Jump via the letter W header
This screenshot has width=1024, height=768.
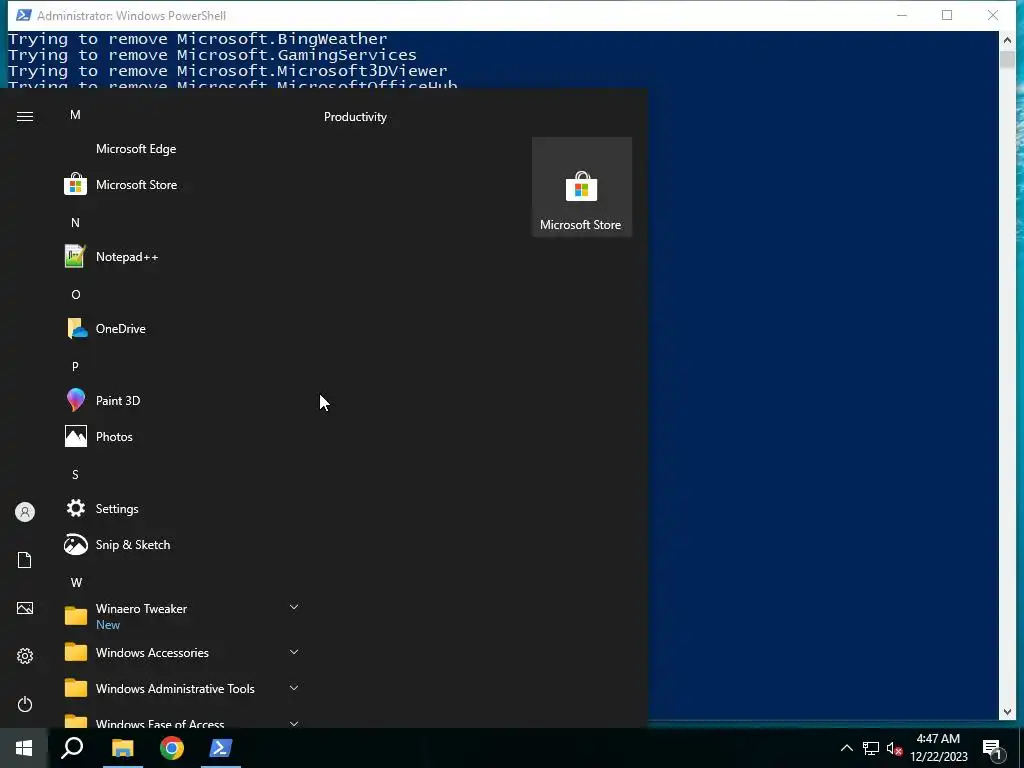76,583
